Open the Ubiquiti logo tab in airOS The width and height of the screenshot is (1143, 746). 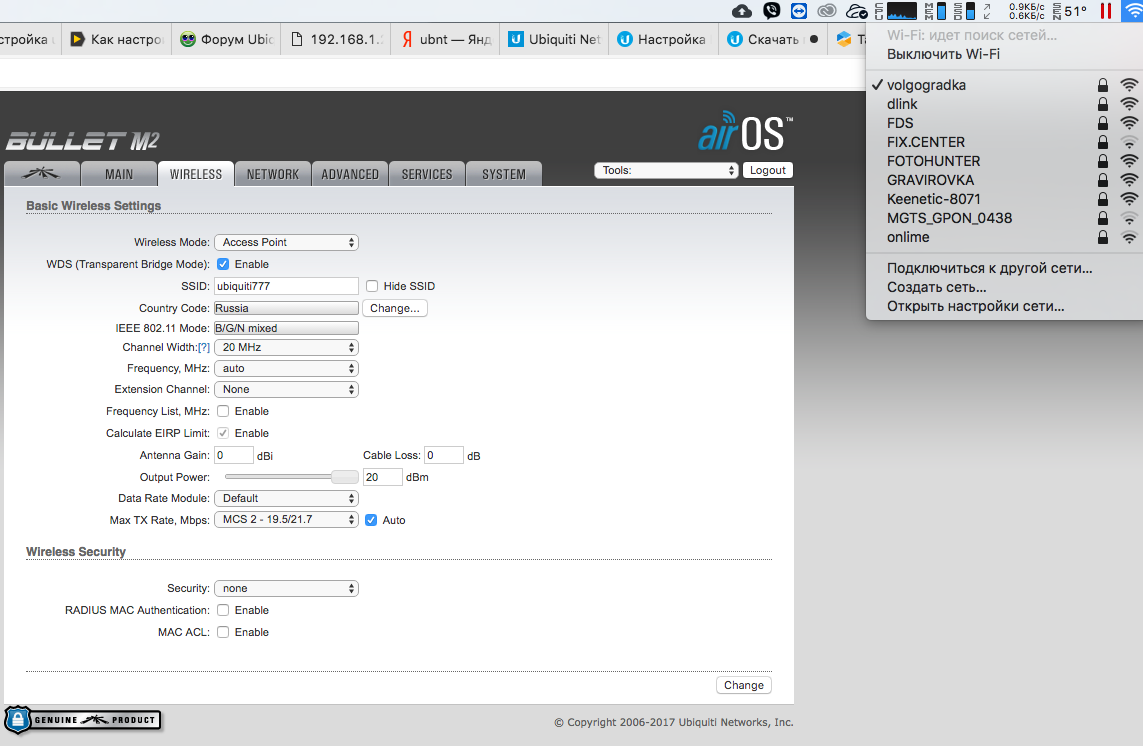[42, 174]
